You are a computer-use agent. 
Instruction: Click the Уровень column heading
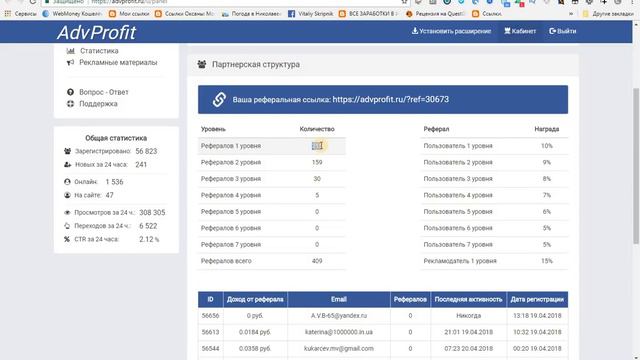213,129
